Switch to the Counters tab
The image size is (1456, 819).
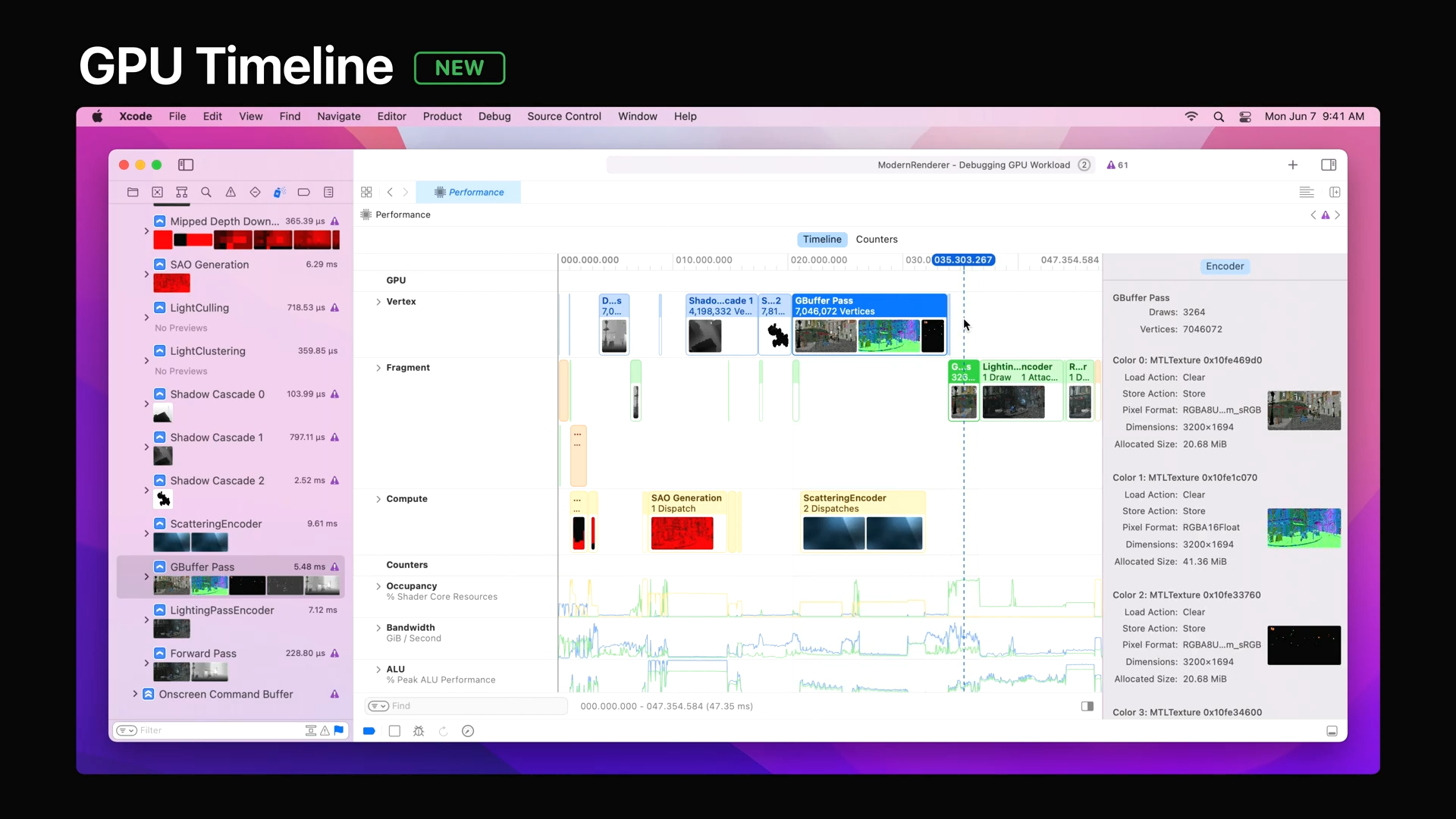[877, 240]
